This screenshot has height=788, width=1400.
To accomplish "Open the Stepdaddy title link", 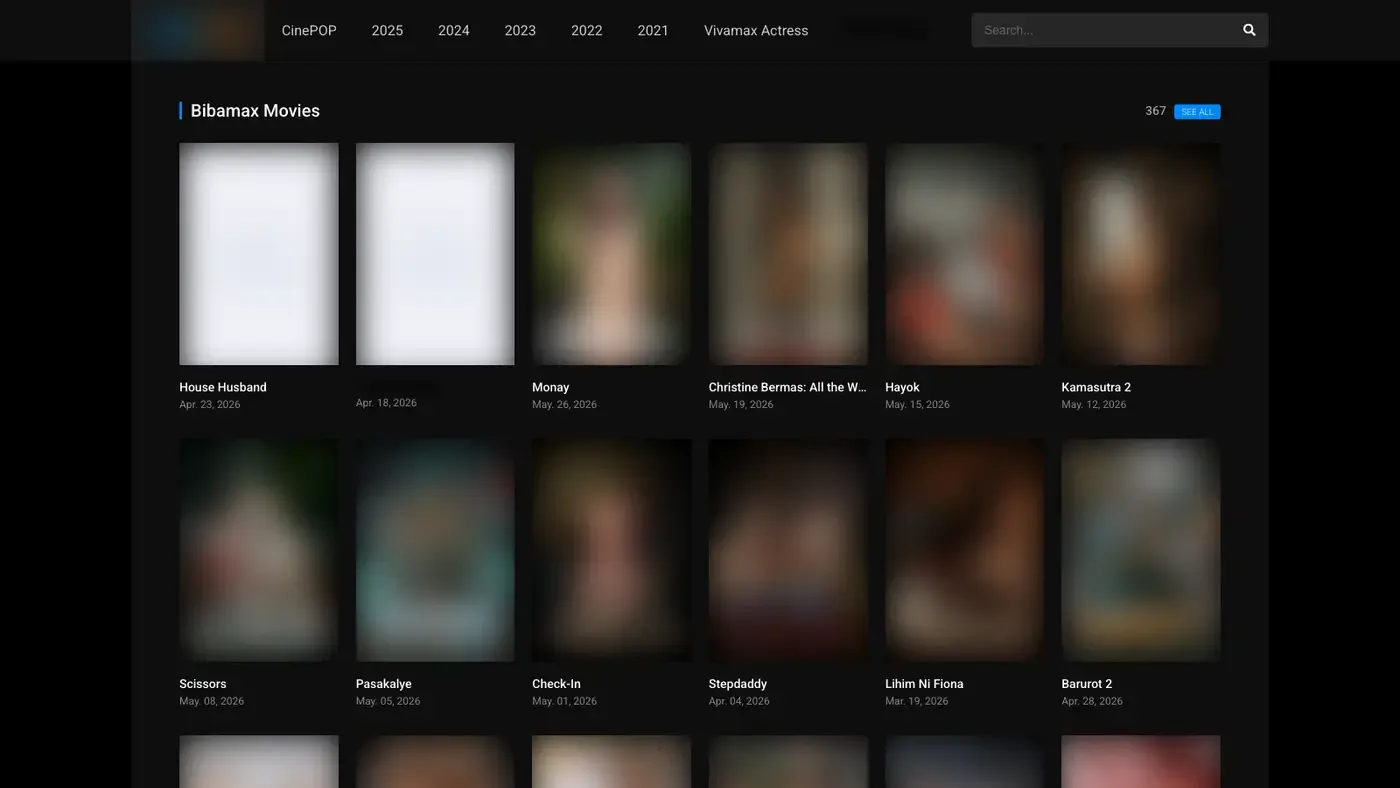I will (x=738, y=684).
